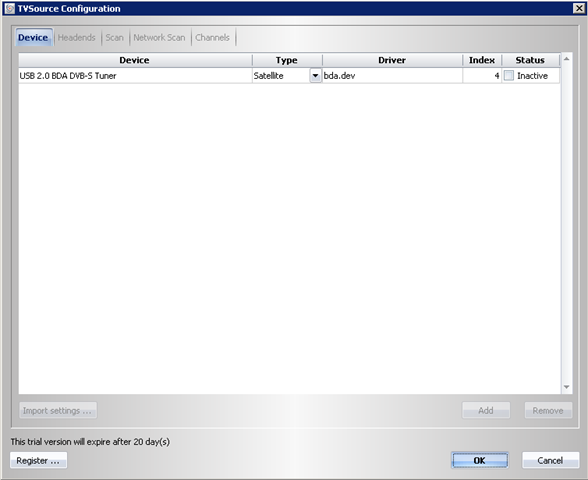Open the Channels tab

coord(212,38)
